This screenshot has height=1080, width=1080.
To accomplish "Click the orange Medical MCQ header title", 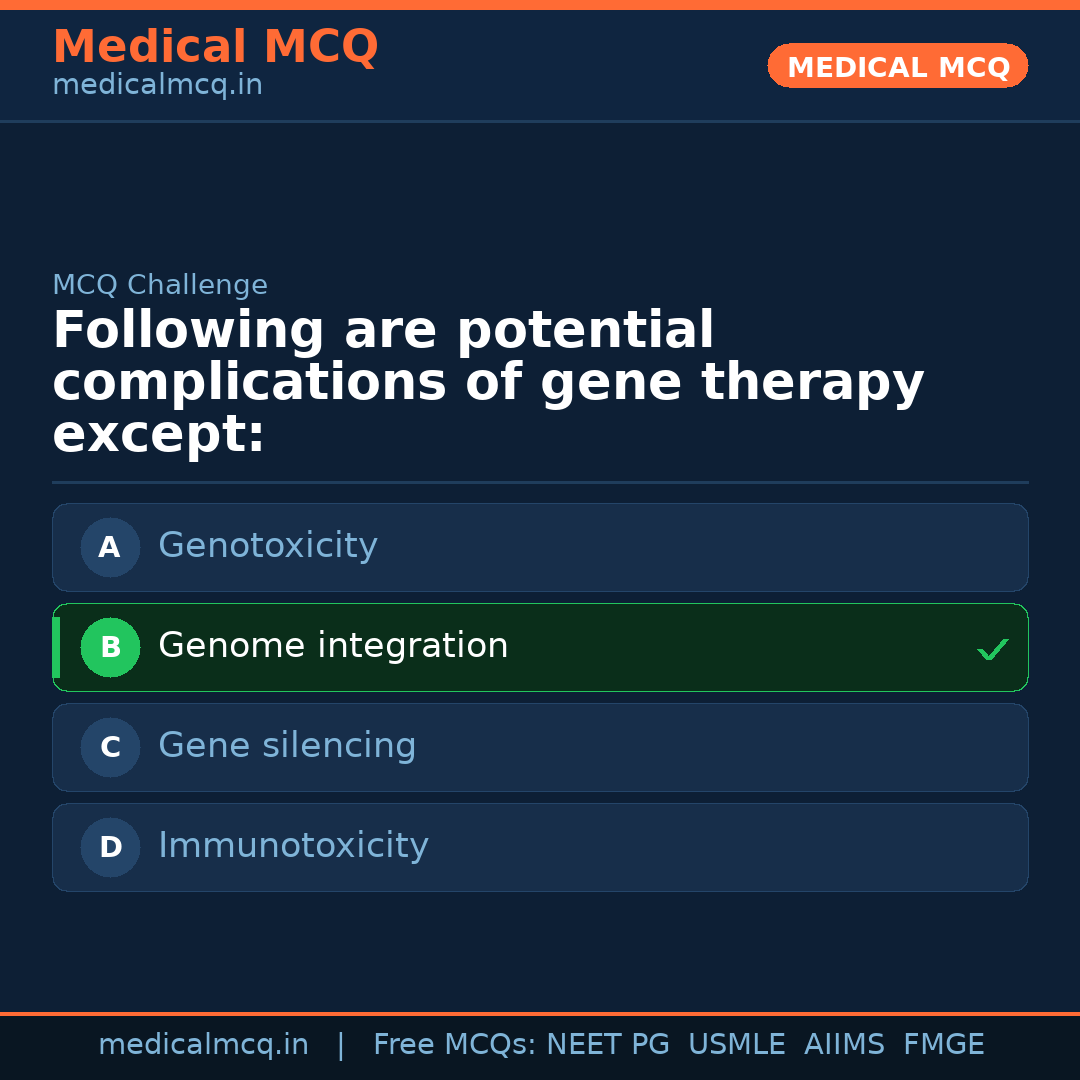I will point(215,47).
